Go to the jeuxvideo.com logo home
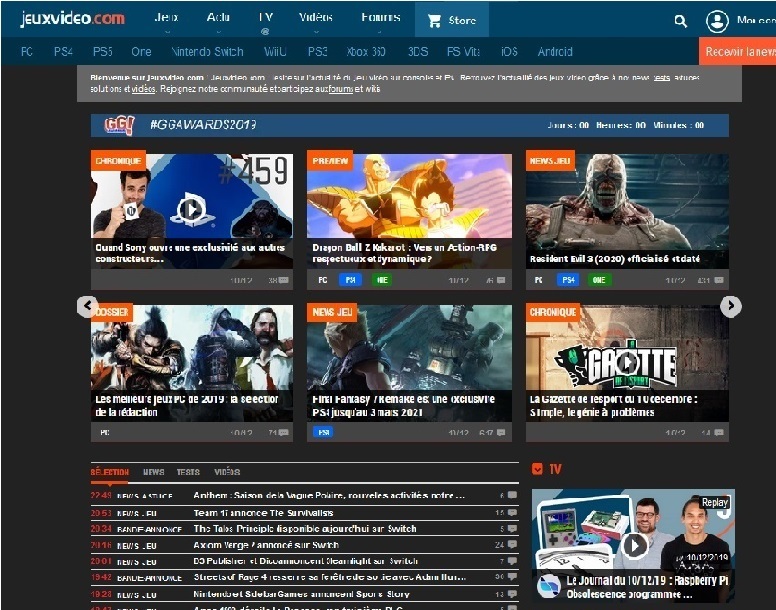 72,19
